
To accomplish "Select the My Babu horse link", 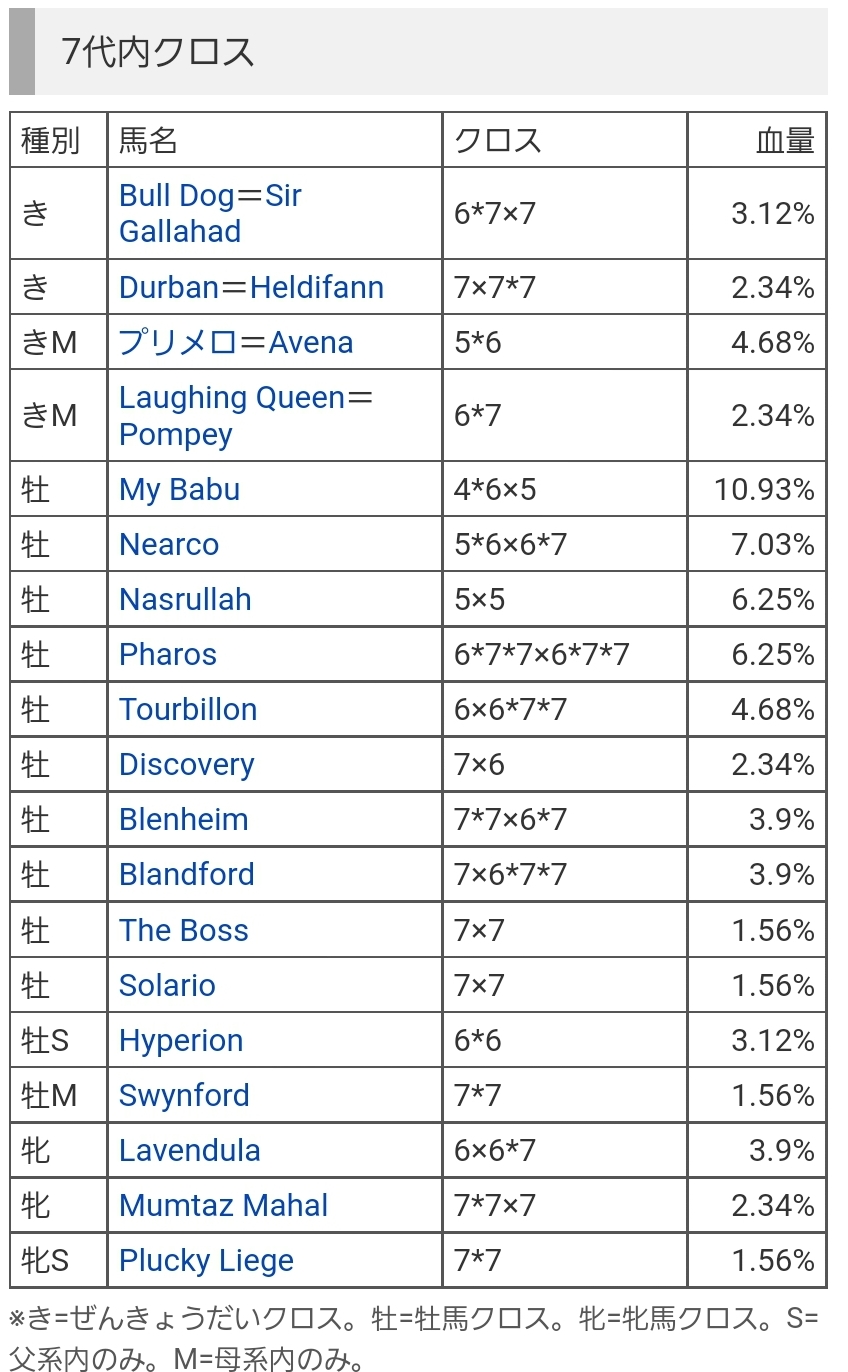I will click(179, 490).
